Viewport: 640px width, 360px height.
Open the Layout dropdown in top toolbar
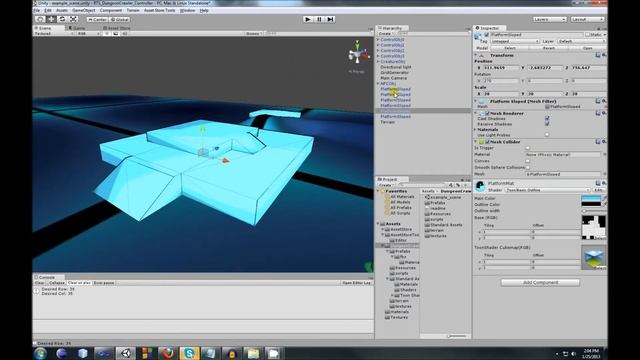pos(587,19)
